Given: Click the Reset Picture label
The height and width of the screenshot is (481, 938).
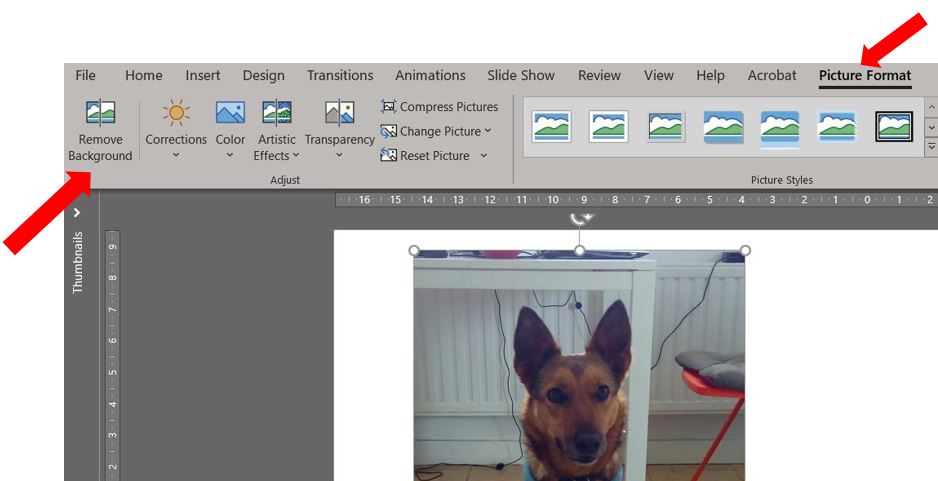Looking at the screenshot, I should tap(434, 156).
